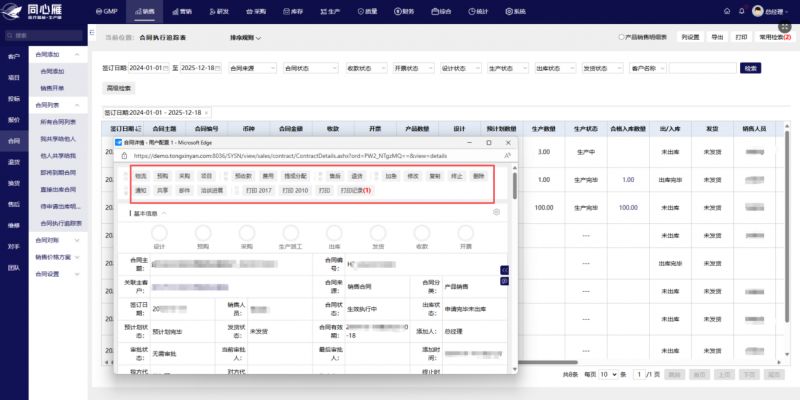Viewport: 800px width, 400px height.
Task: Click the 出库 stage circle icon
Action: click(334, 231)
